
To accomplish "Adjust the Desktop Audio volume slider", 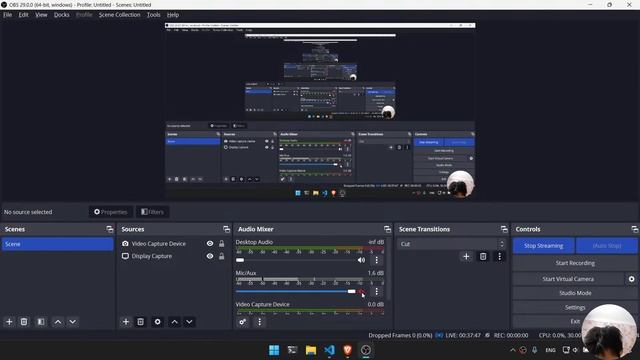I will 295,260.
